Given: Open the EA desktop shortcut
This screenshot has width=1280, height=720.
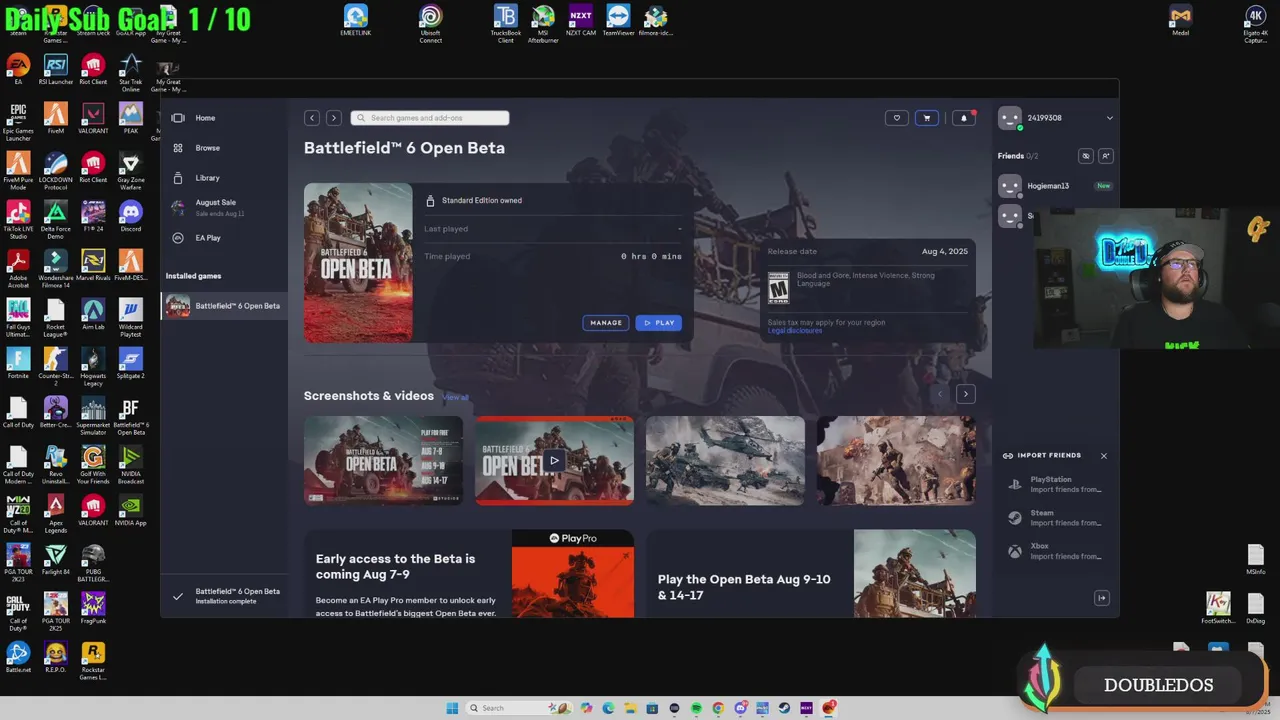Looking at the screenshot, I should (x=18, y=70).
